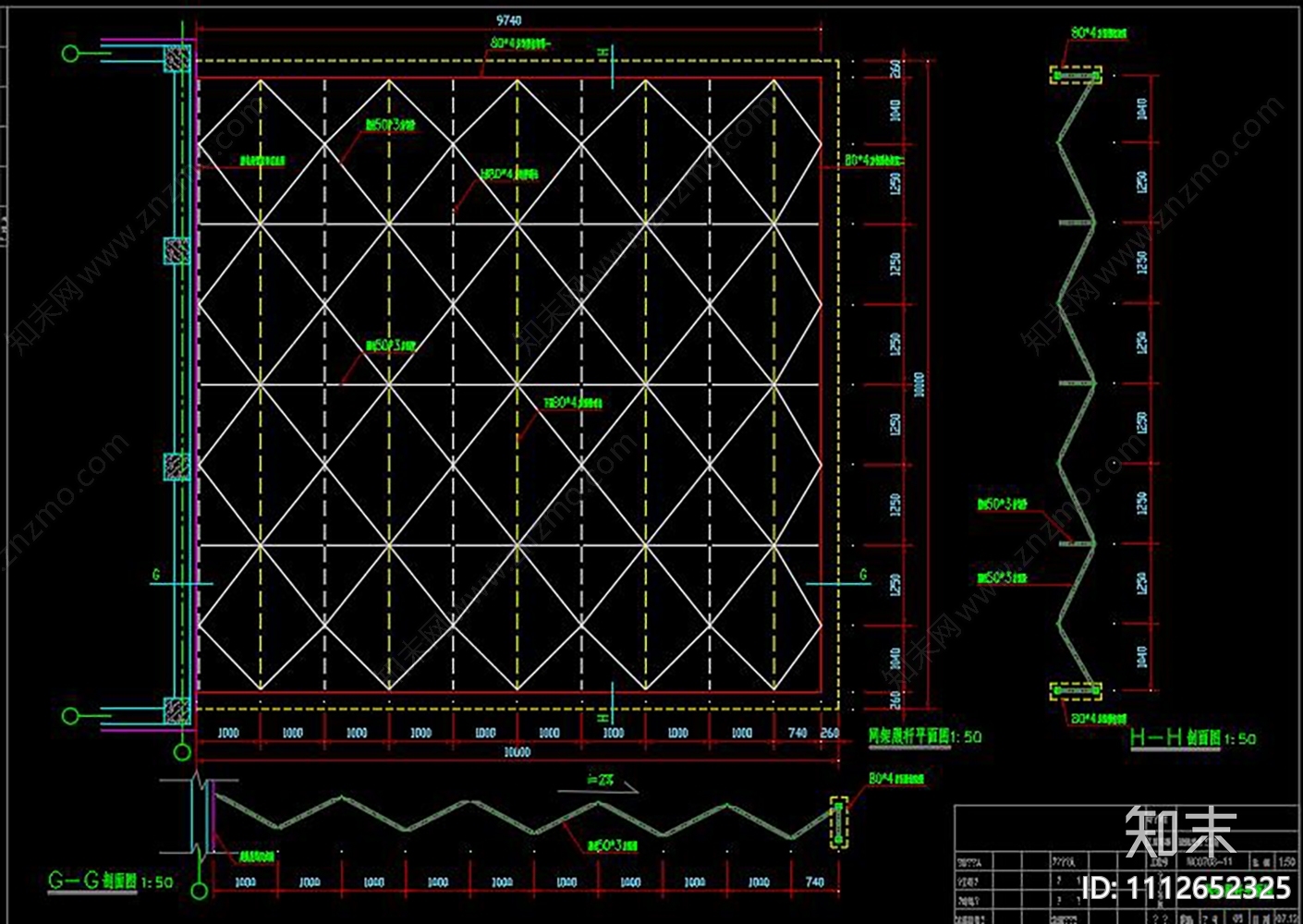The width and height of the screenshot is (1303, 924).
Task: Select the hatched column at the plan's bottom-left corner
Action: point(177,710)
